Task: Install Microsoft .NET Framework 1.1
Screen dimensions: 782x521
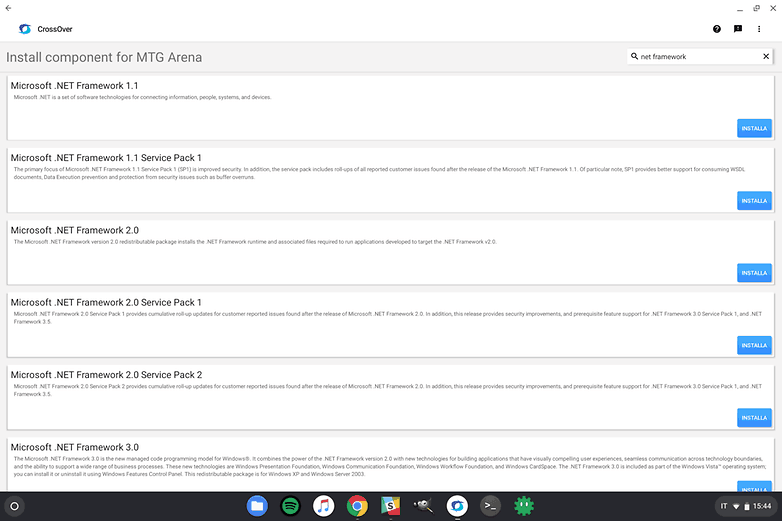Action: click(754, 128)
